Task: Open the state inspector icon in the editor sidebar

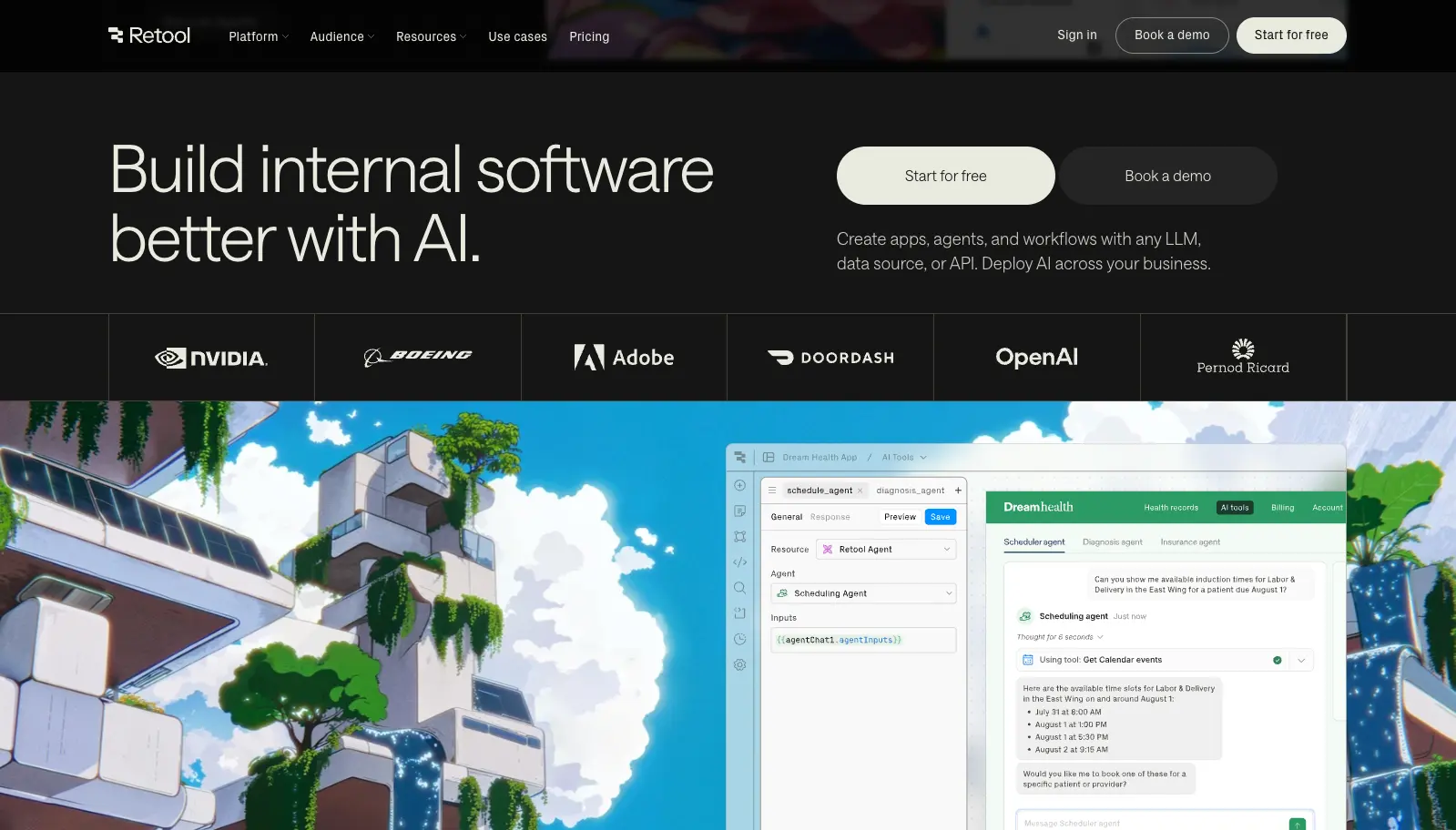Action: [x=739, y=613]
